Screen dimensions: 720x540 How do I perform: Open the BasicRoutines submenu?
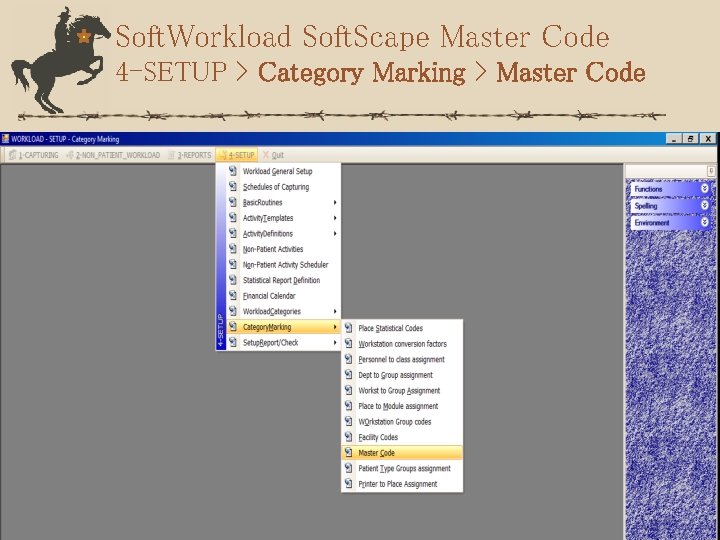click(x=284, y=202)
